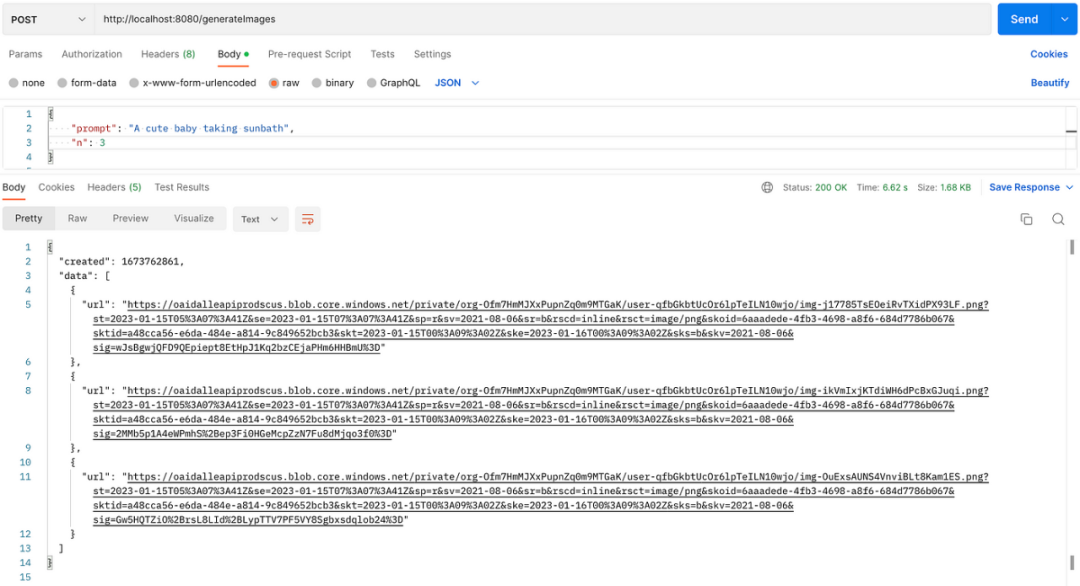Switch to the Test Results response tab

coord(182,187)
